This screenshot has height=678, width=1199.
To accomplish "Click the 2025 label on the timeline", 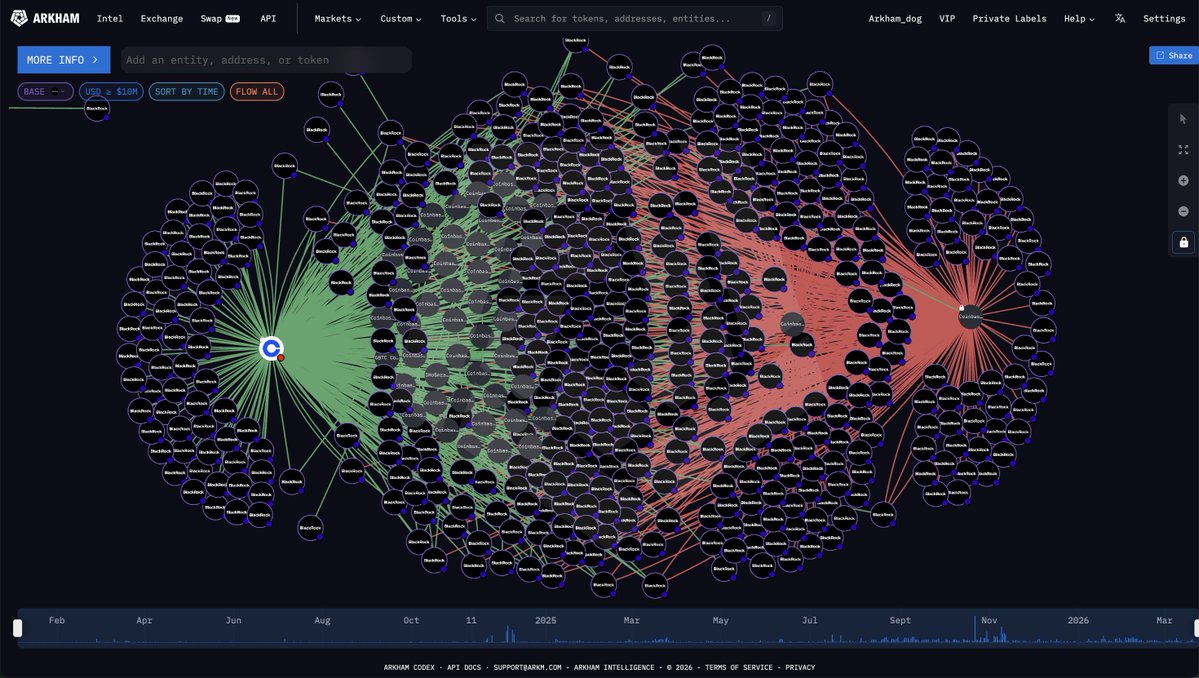I will [545, 620].
